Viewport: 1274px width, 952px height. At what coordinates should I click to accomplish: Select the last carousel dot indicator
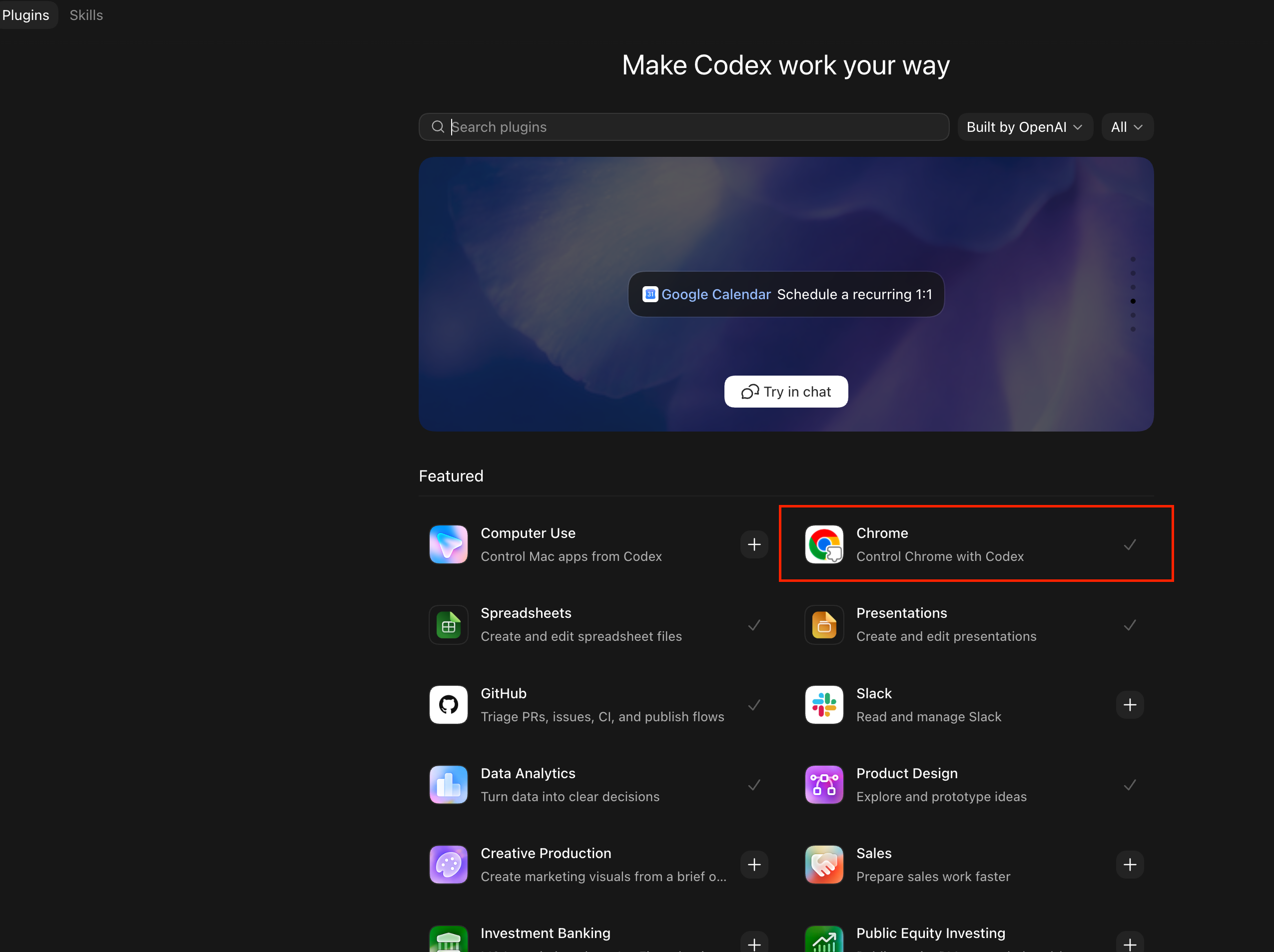pos(1132,330)
